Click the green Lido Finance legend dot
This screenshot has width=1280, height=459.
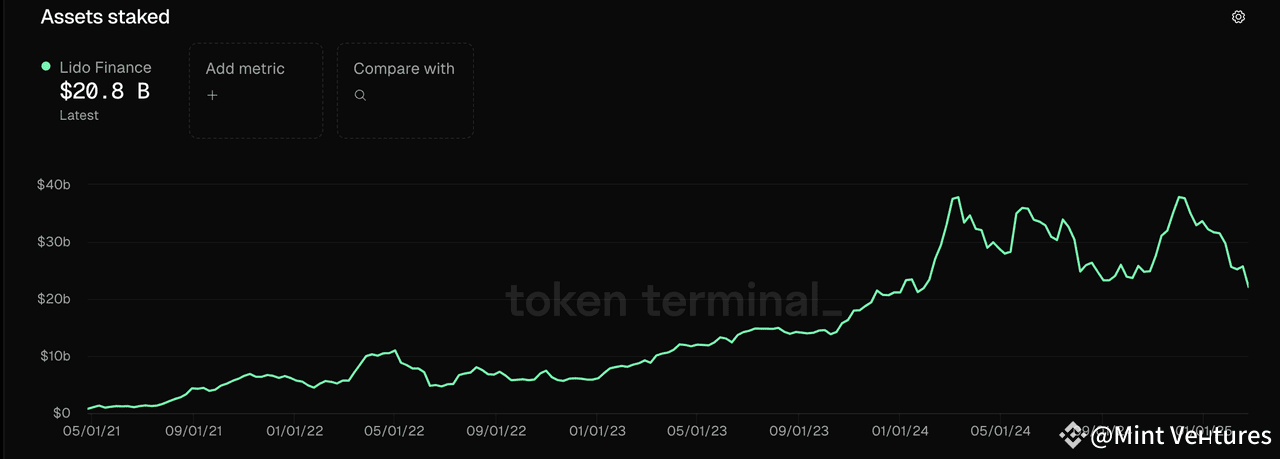tap(46, 67)
